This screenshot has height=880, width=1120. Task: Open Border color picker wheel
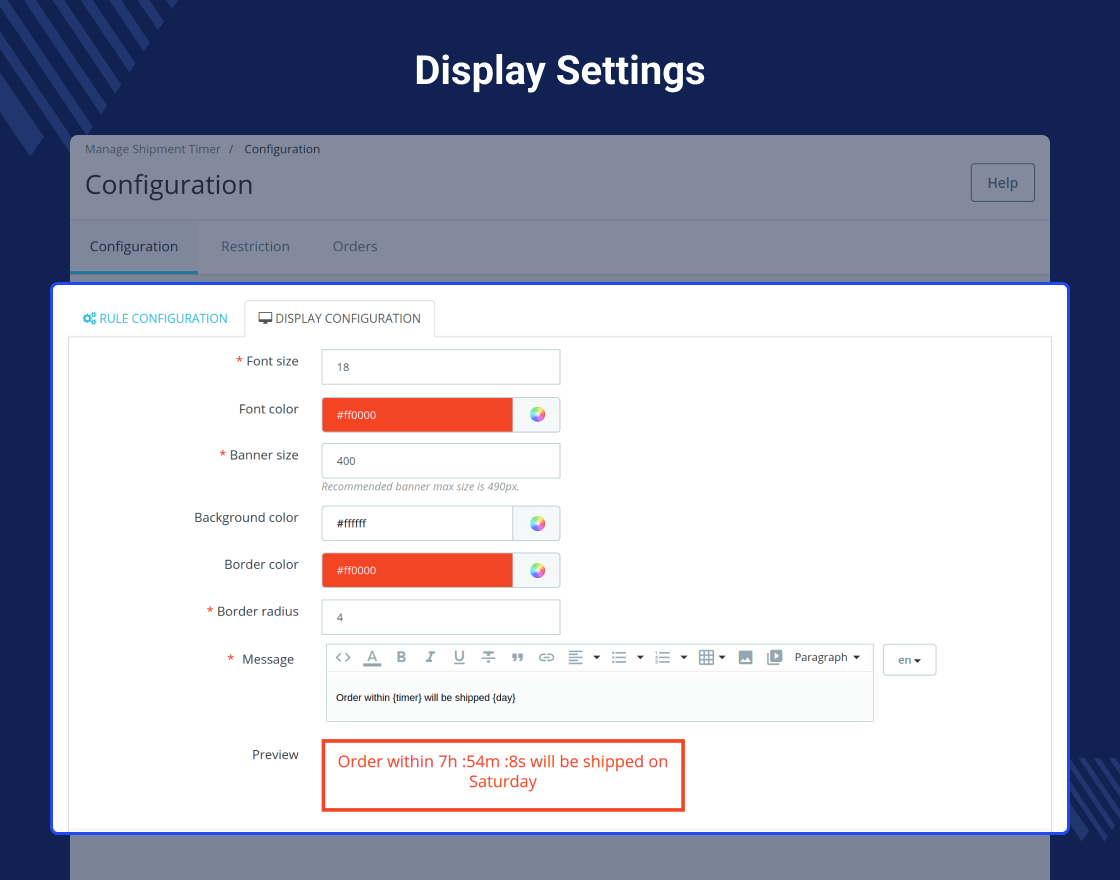[x=537, y=570]
